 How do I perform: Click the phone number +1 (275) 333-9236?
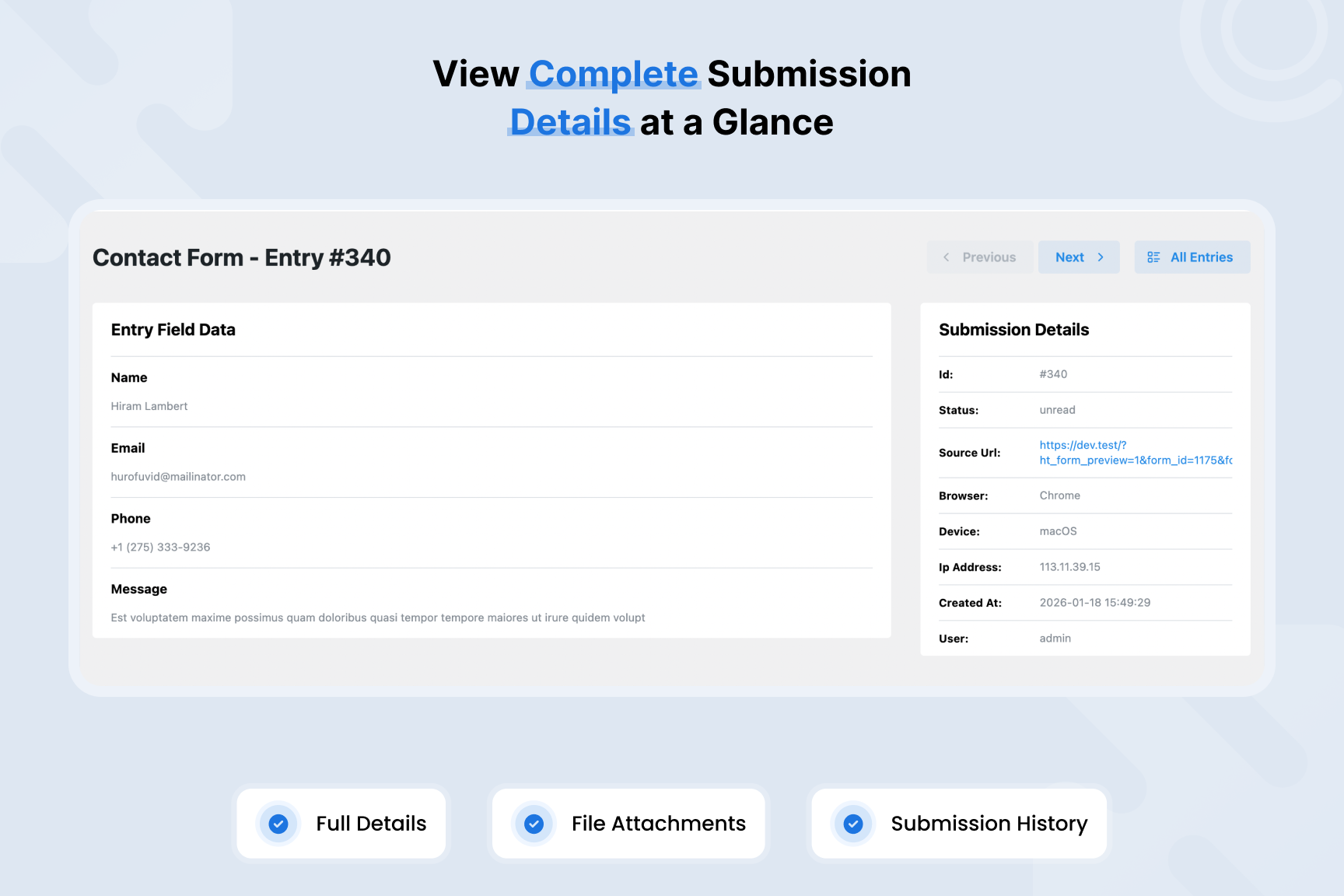pyautogui.click(x=160, y=548)
